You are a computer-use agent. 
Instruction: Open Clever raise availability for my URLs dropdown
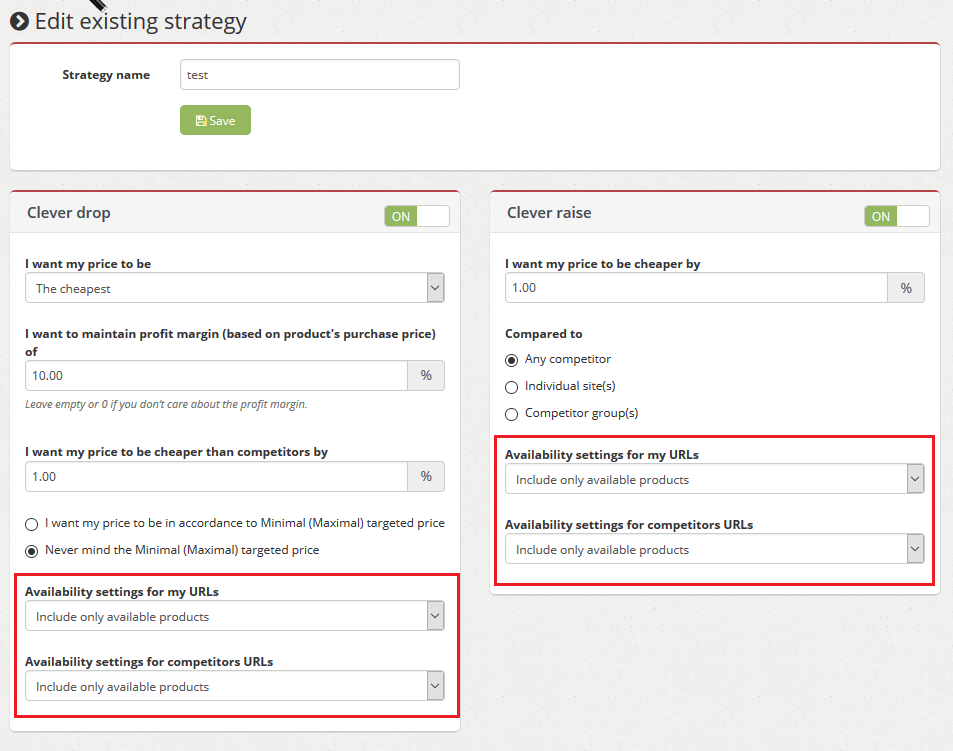click(x=715, y=479)
